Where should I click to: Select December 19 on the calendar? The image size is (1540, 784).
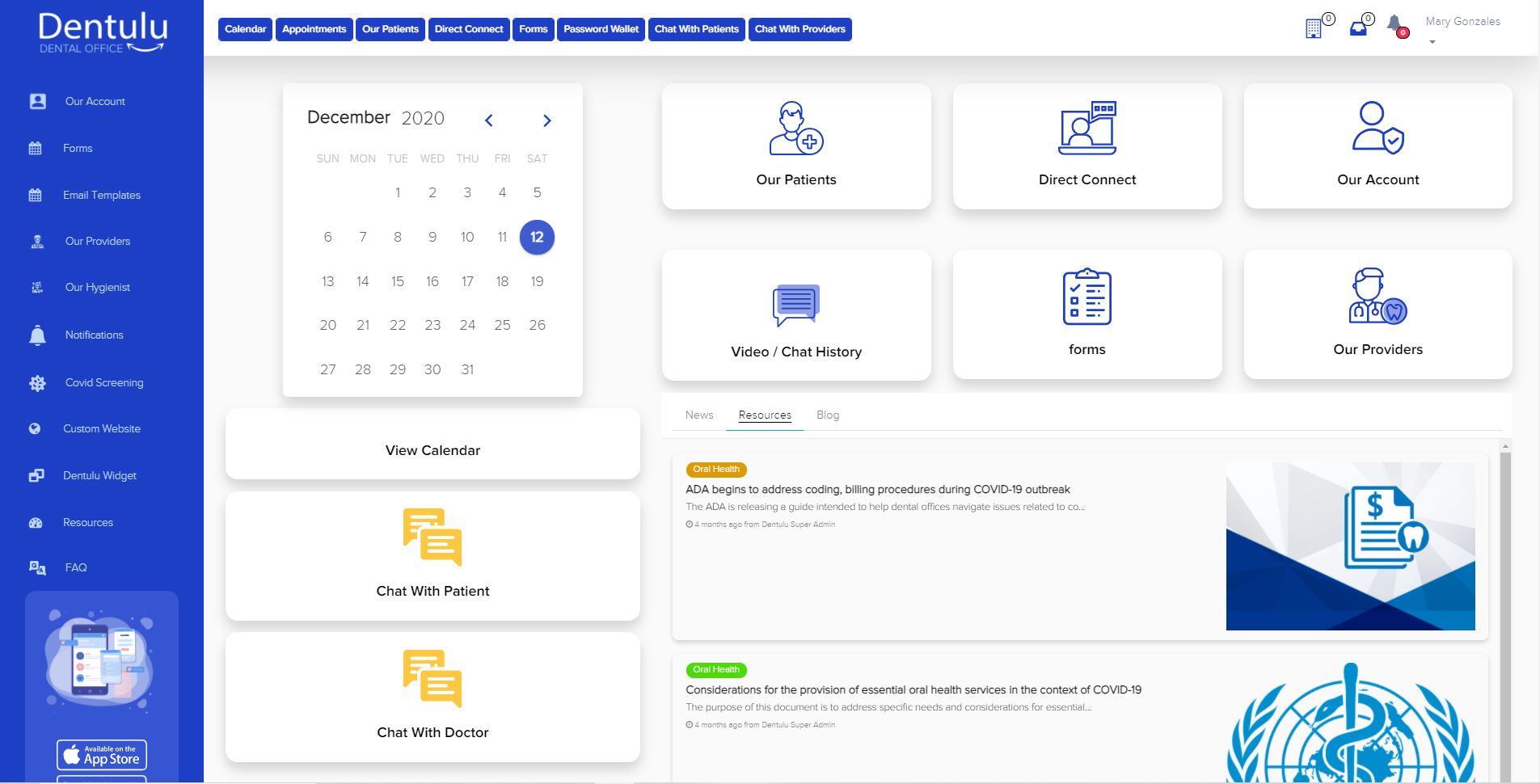[537, 281]
